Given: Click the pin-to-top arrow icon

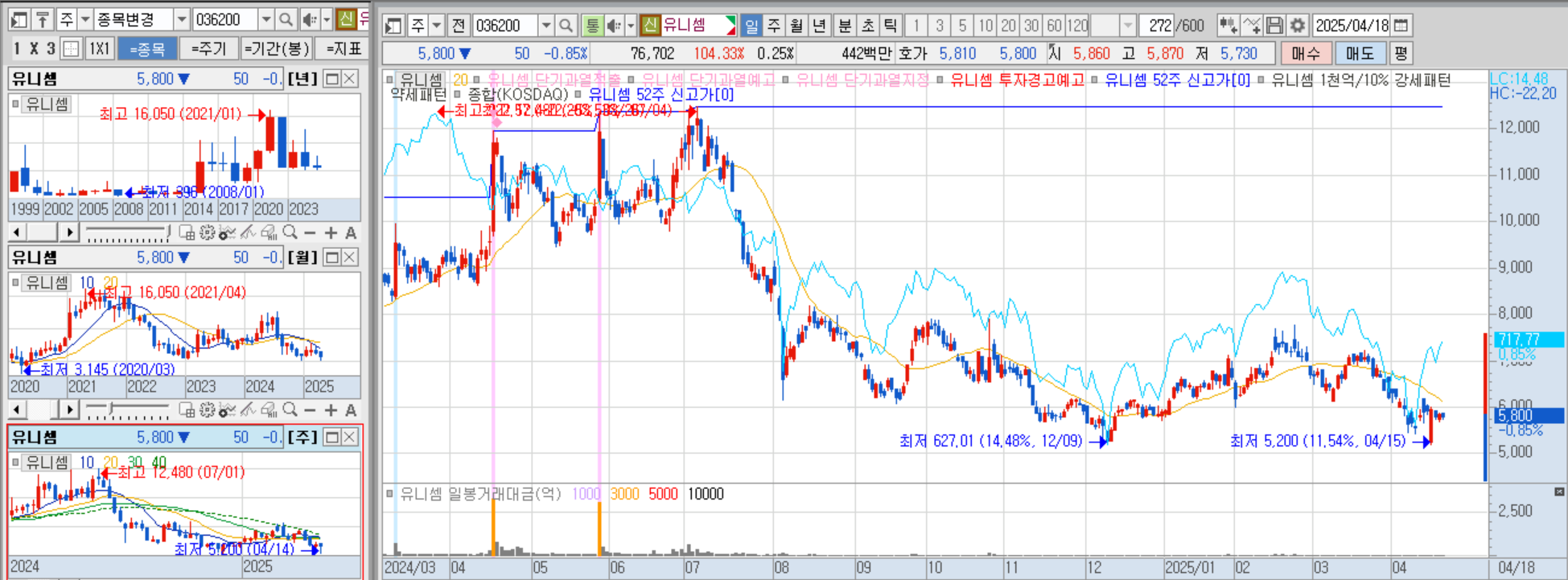Looking at the screenshot, I should pos(43,19).
